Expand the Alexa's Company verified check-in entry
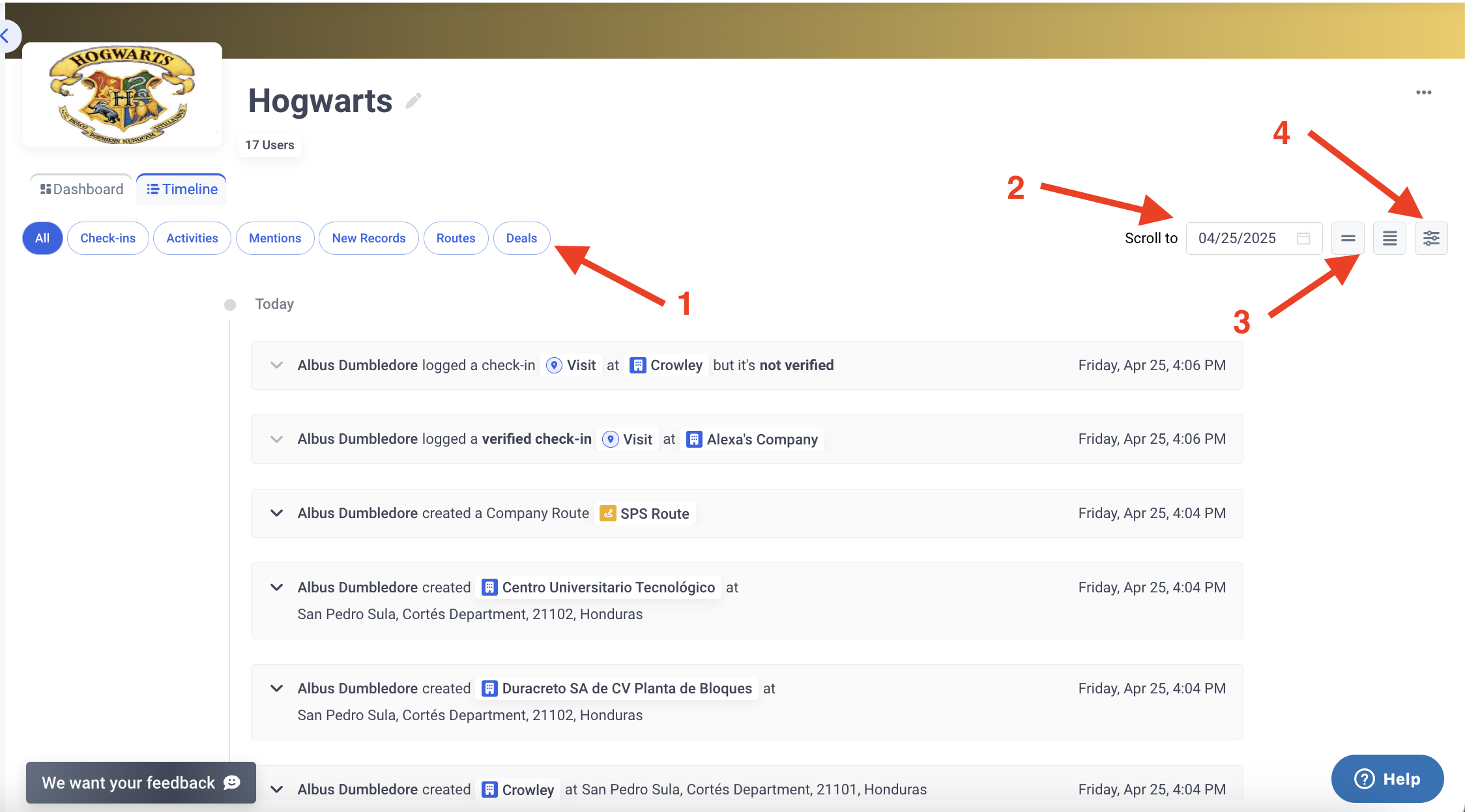Image resolution: width=1465 pixels, height=812 pixels. [x=276, y=439]
